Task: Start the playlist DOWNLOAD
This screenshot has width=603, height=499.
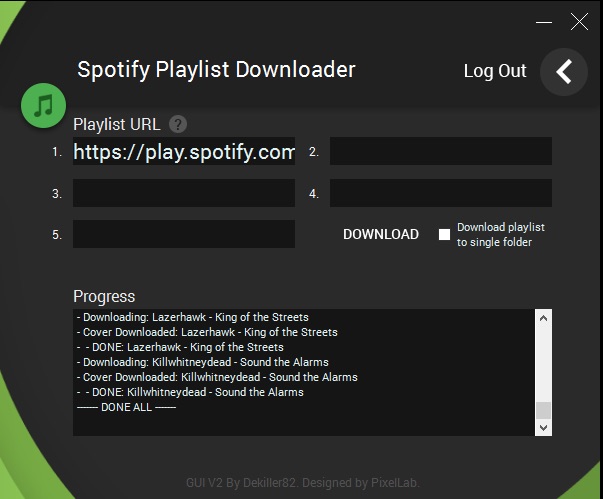Action: [381, 234]
